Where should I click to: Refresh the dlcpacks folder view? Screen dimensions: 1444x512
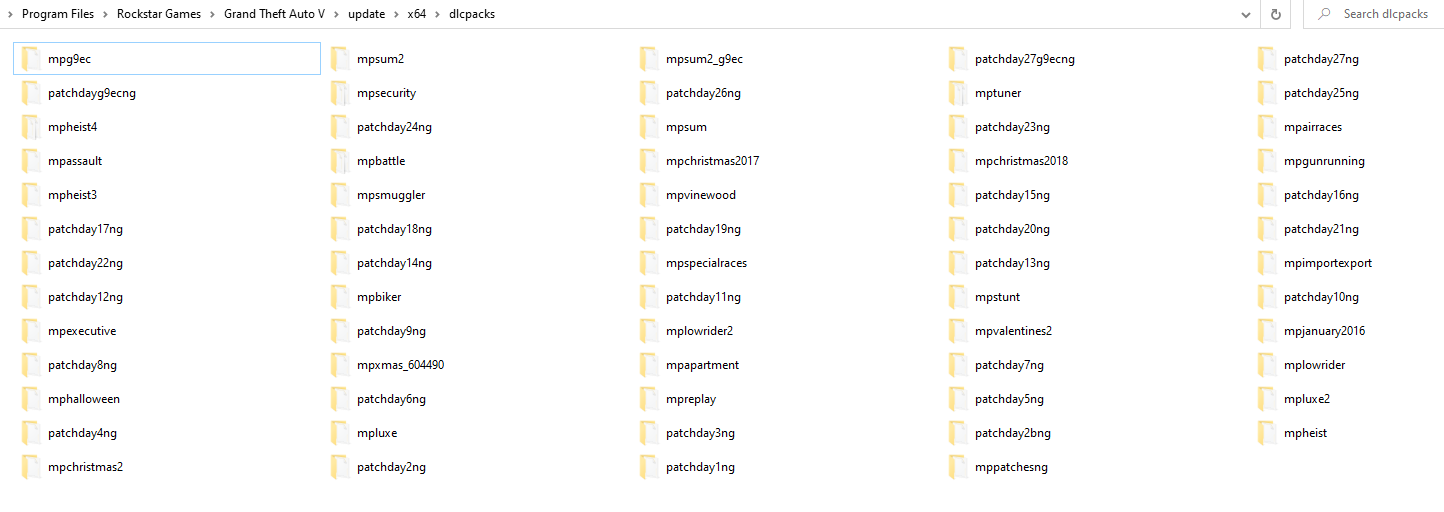[1275, 14]
